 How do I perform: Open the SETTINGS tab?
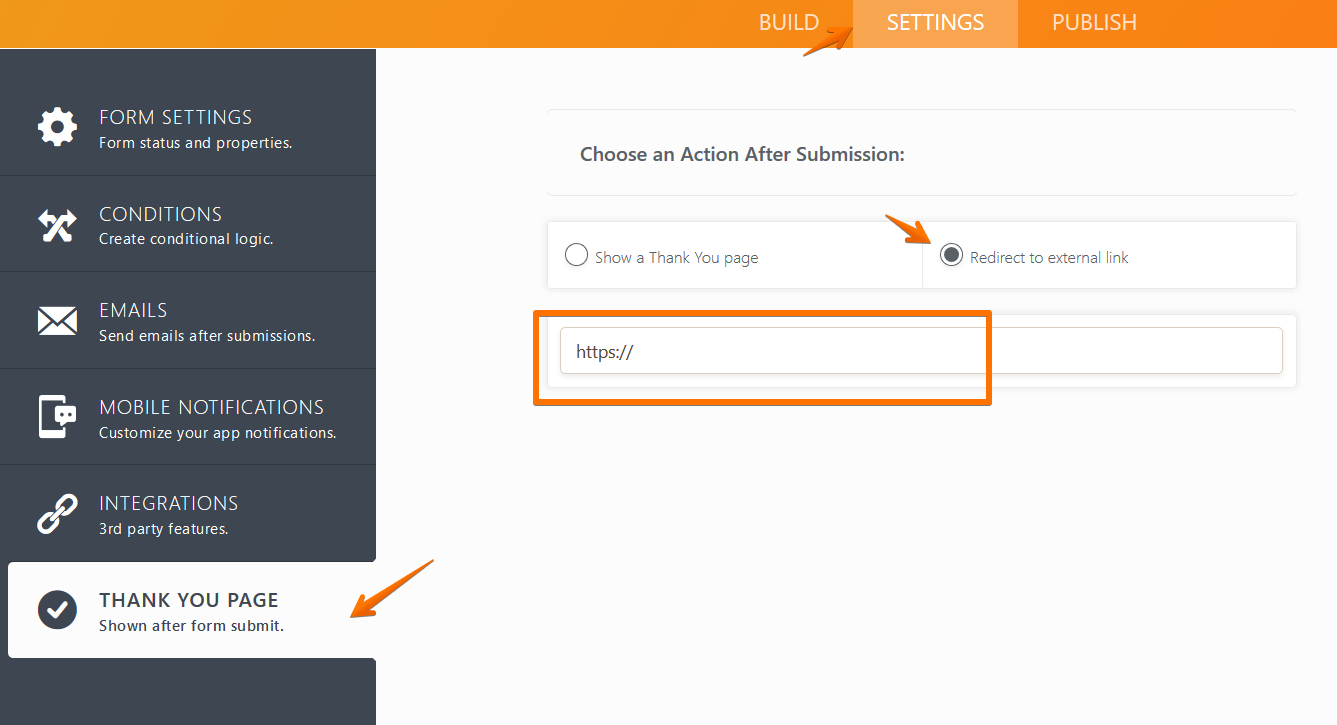[x=935, y=23]
